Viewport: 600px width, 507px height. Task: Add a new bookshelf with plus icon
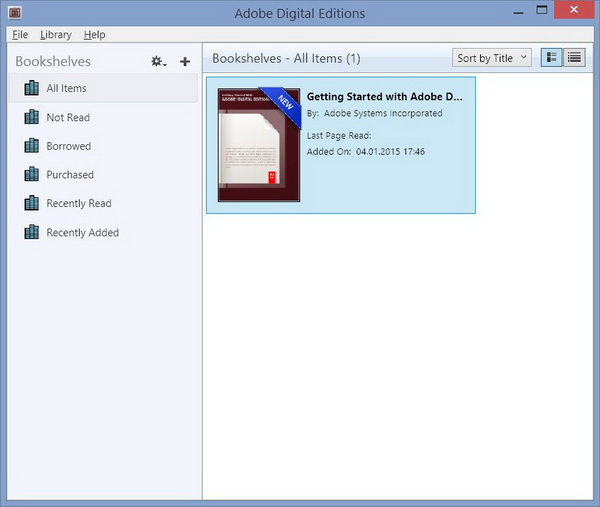pos(185,61)
